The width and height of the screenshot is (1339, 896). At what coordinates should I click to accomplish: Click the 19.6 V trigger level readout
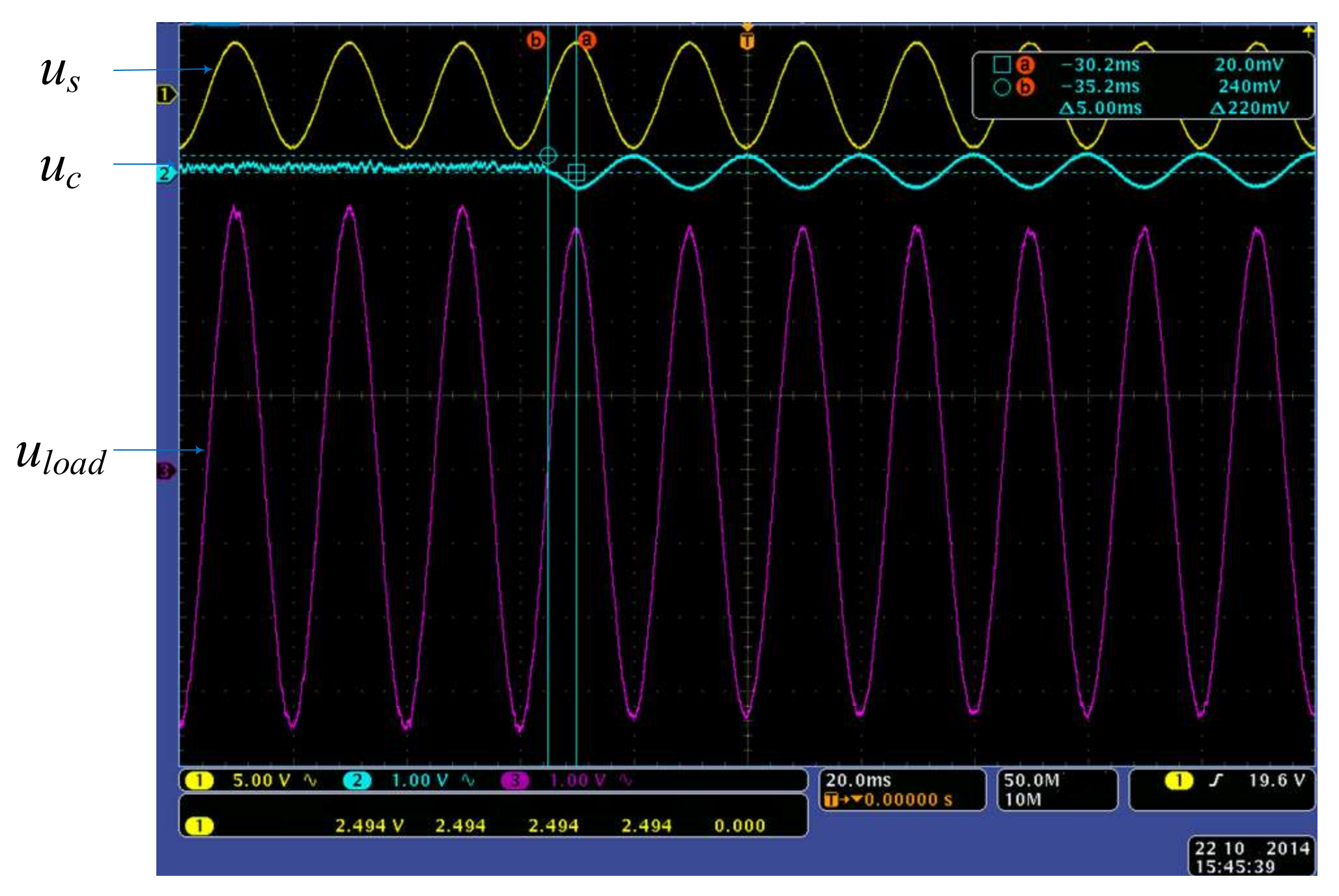1276,780
